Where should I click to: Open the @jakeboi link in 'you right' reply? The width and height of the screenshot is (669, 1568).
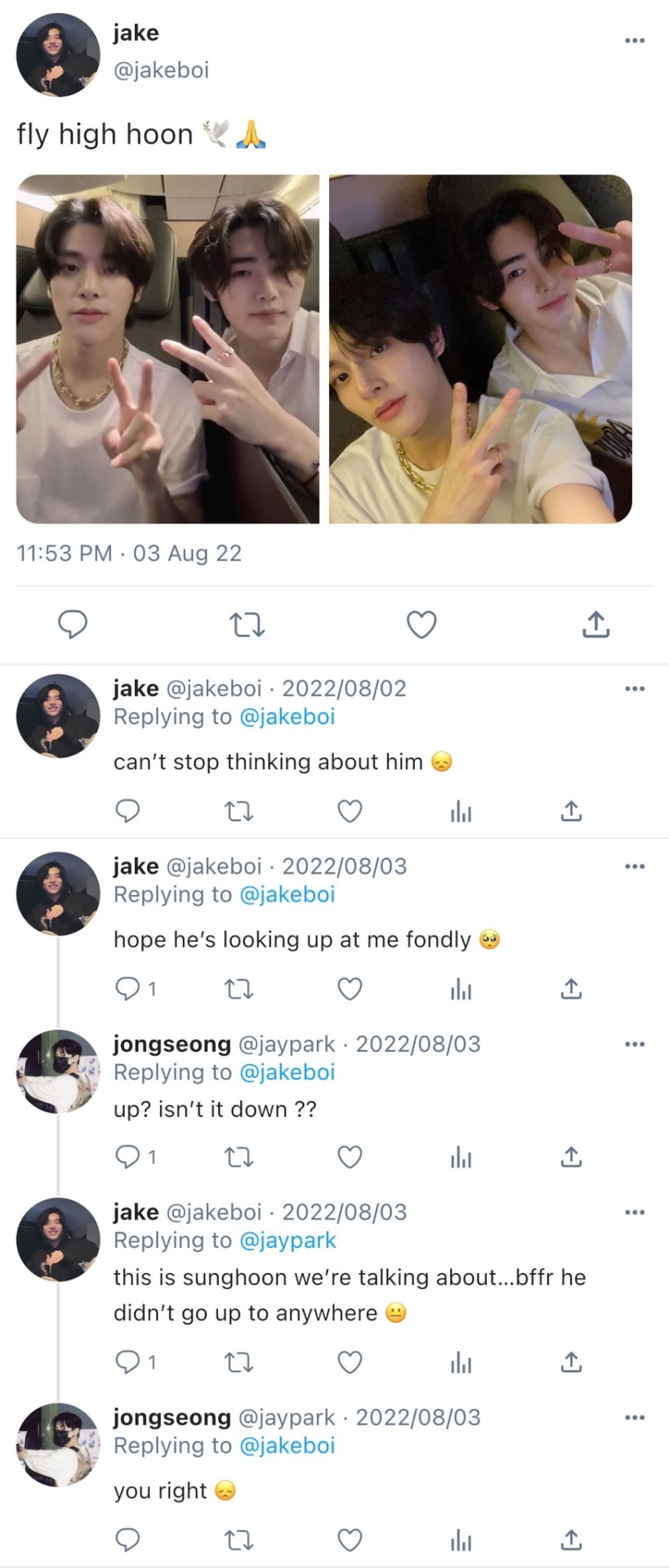[x=288, y=1445]
